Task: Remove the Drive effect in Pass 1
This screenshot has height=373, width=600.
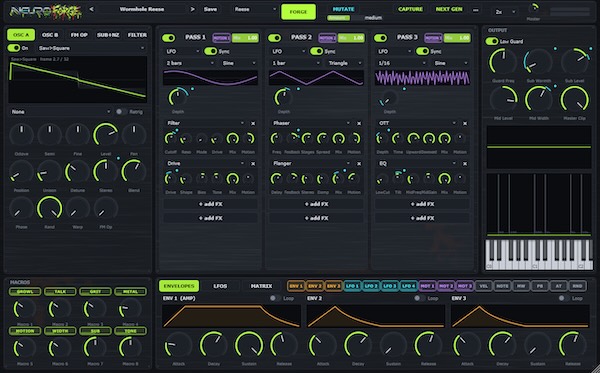Action: tap(253, 163)
